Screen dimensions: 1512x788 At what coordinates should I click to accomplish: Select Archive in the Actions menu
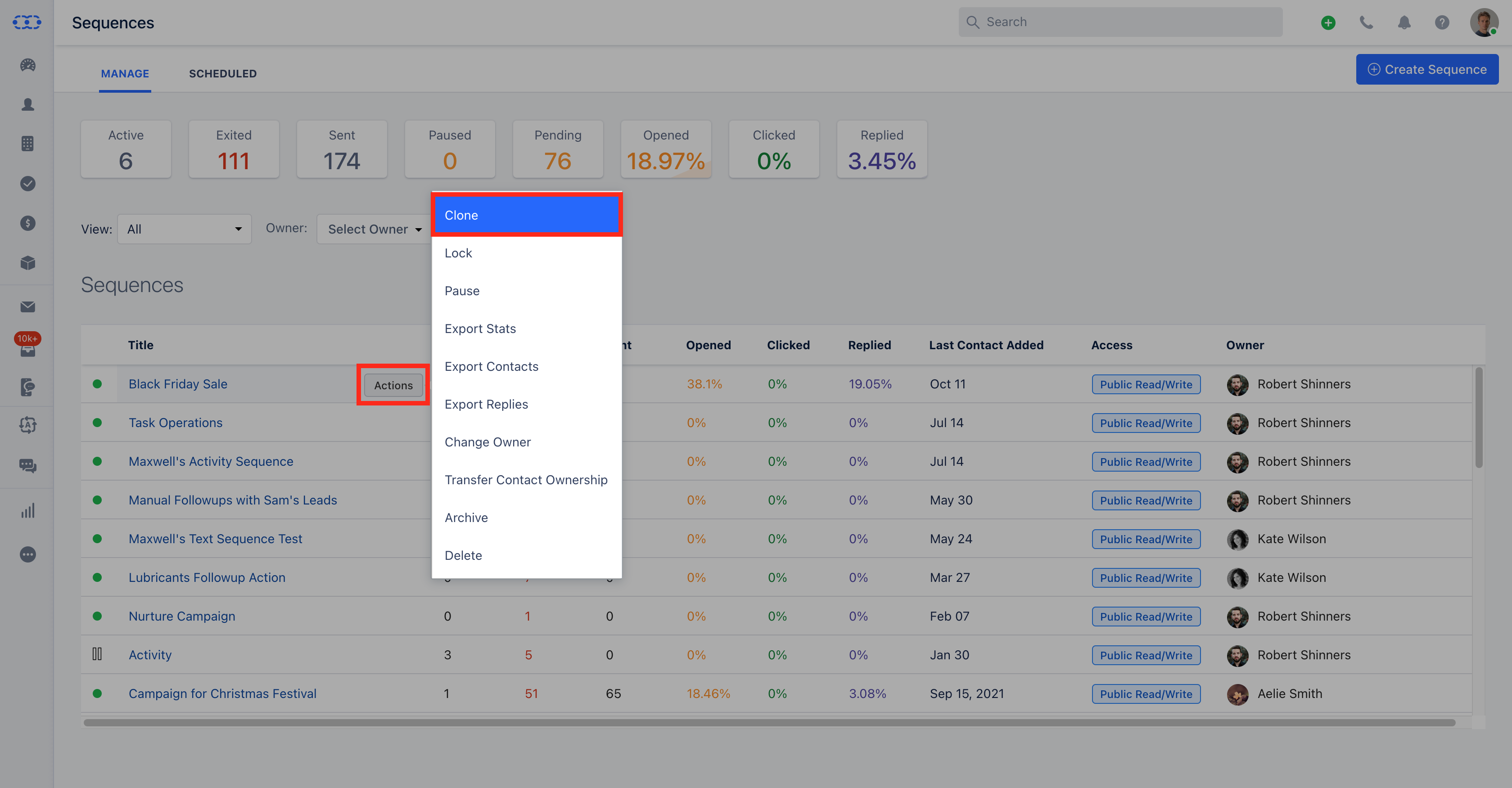click(466, 517)
